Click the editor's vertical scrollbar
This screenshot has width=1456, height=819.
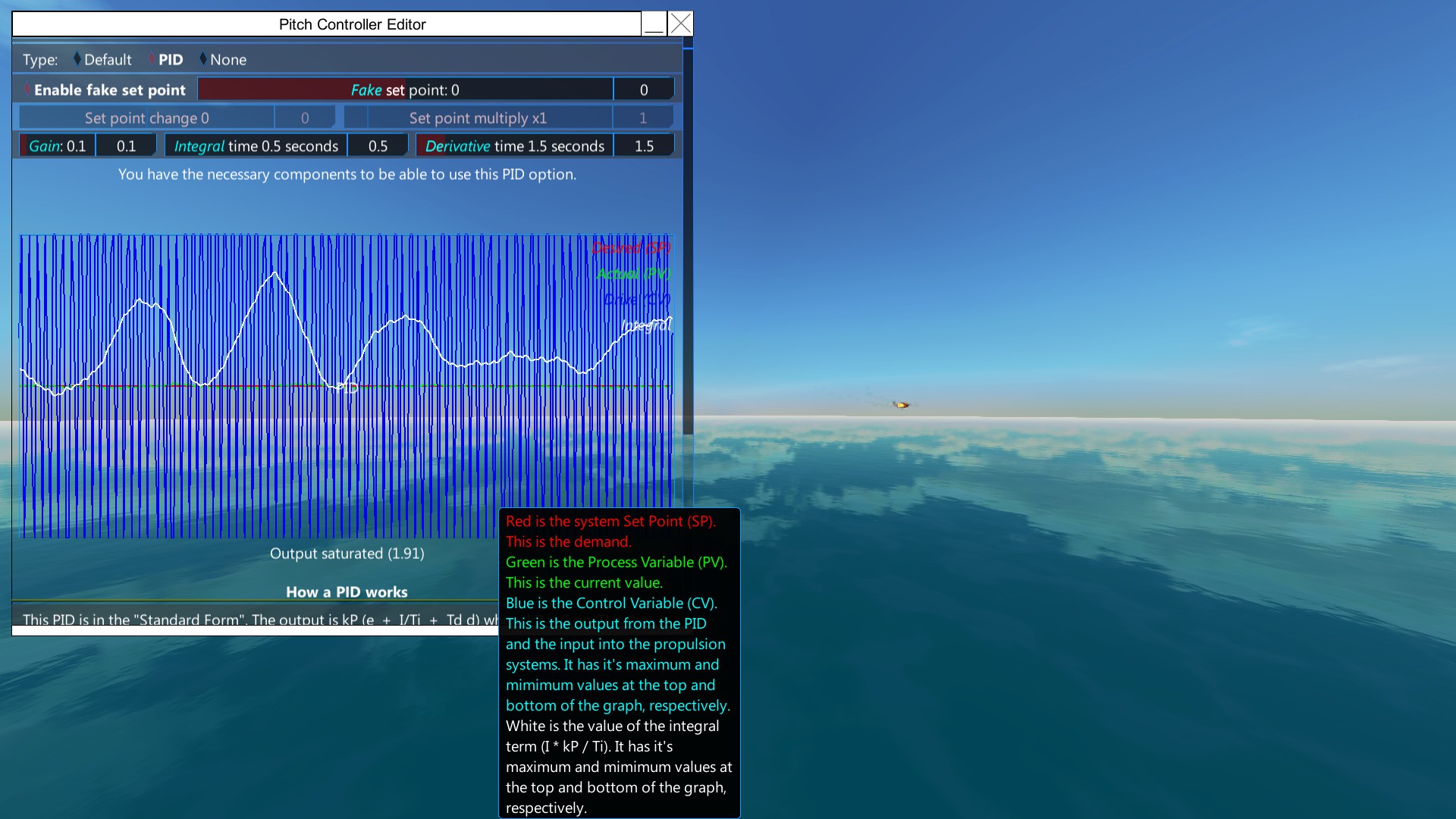point(688,243)
